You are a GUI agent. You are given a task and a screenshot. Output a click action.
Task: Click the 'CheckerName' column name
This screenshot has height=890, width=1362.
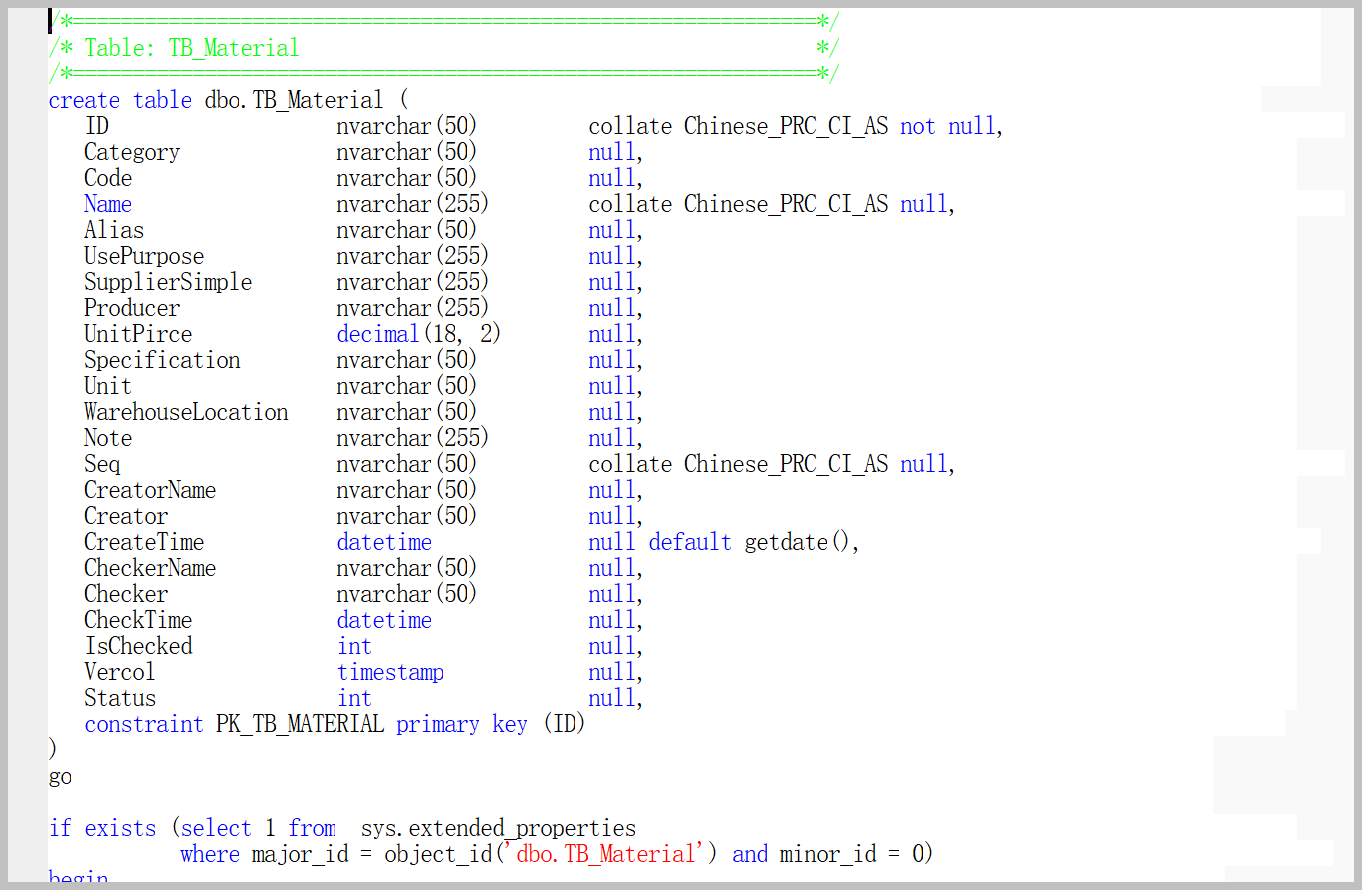pos(150,568)
